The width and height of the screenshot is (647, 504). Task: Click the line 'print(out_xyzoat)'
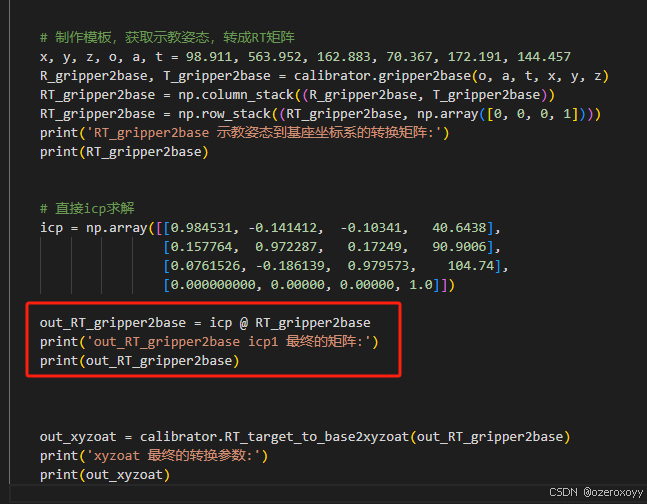105,475
